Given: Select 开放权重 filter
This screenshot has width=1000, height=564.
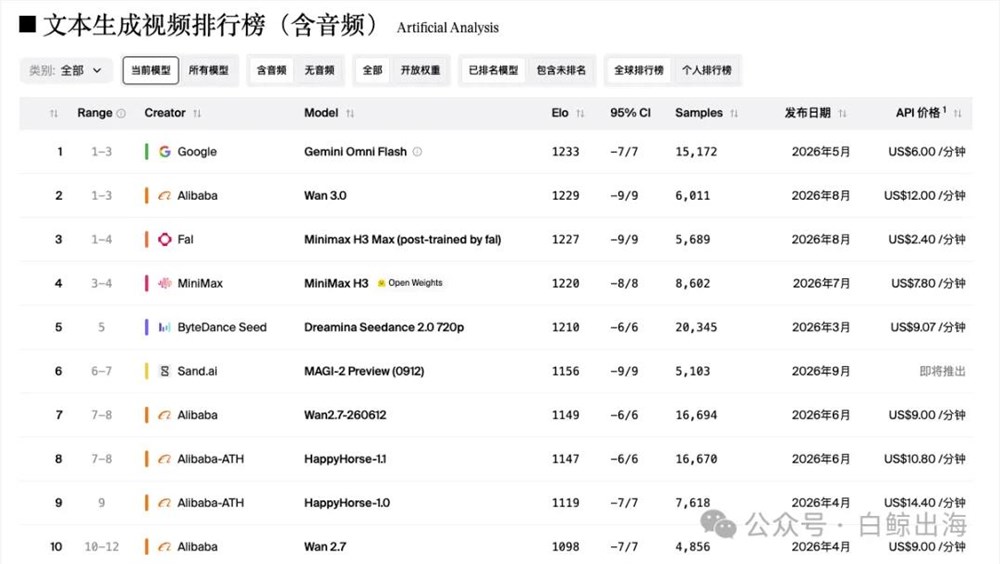Looking at the screenshot, I should (x=420, y=70).
